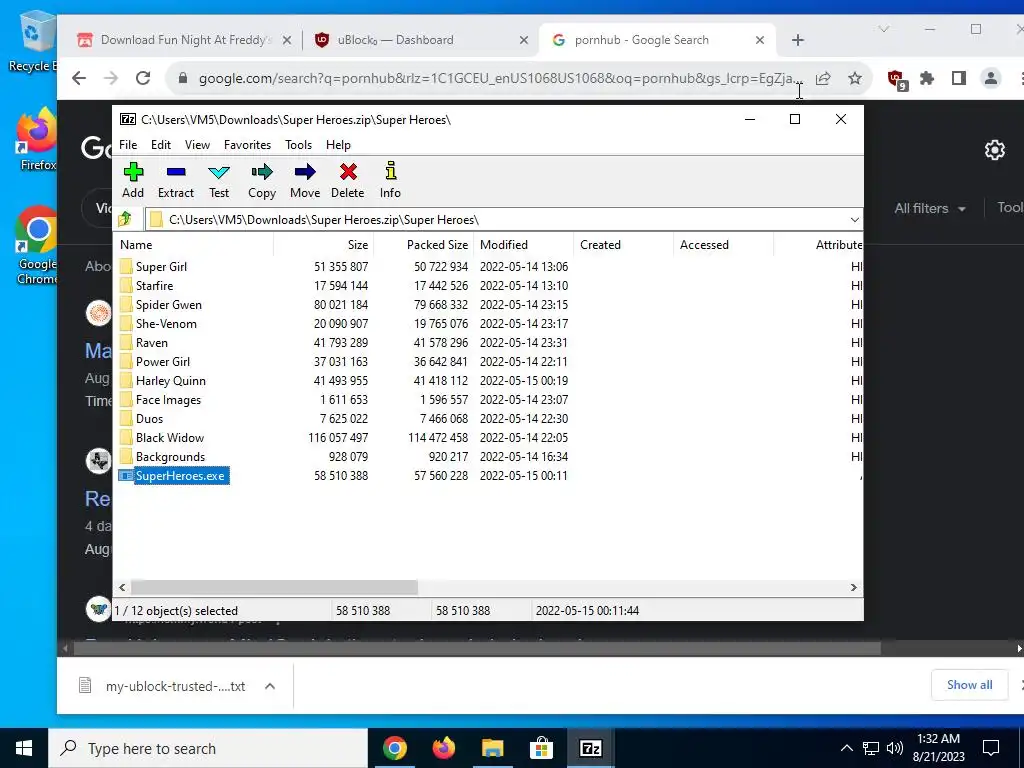Select the Spider Gwen folder

tap(168, 304)
